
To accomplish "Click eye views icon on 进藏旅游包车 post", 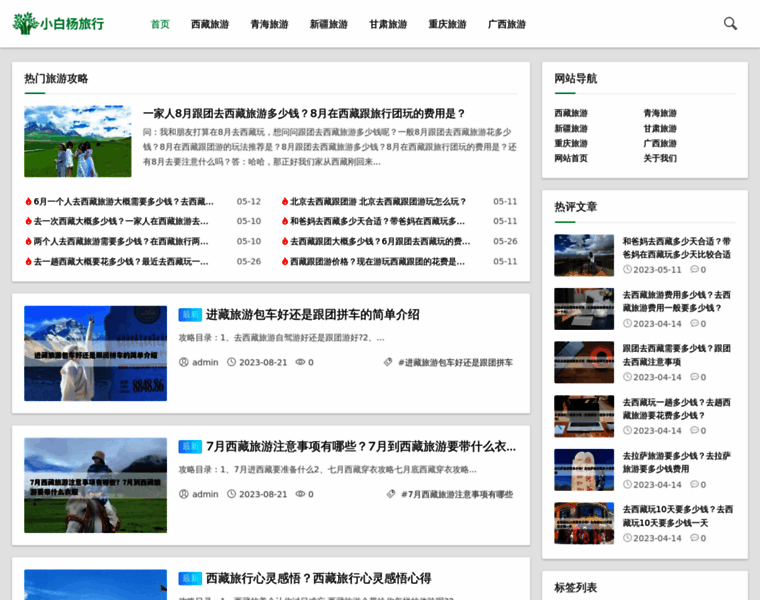I will (x=301, y=362).
